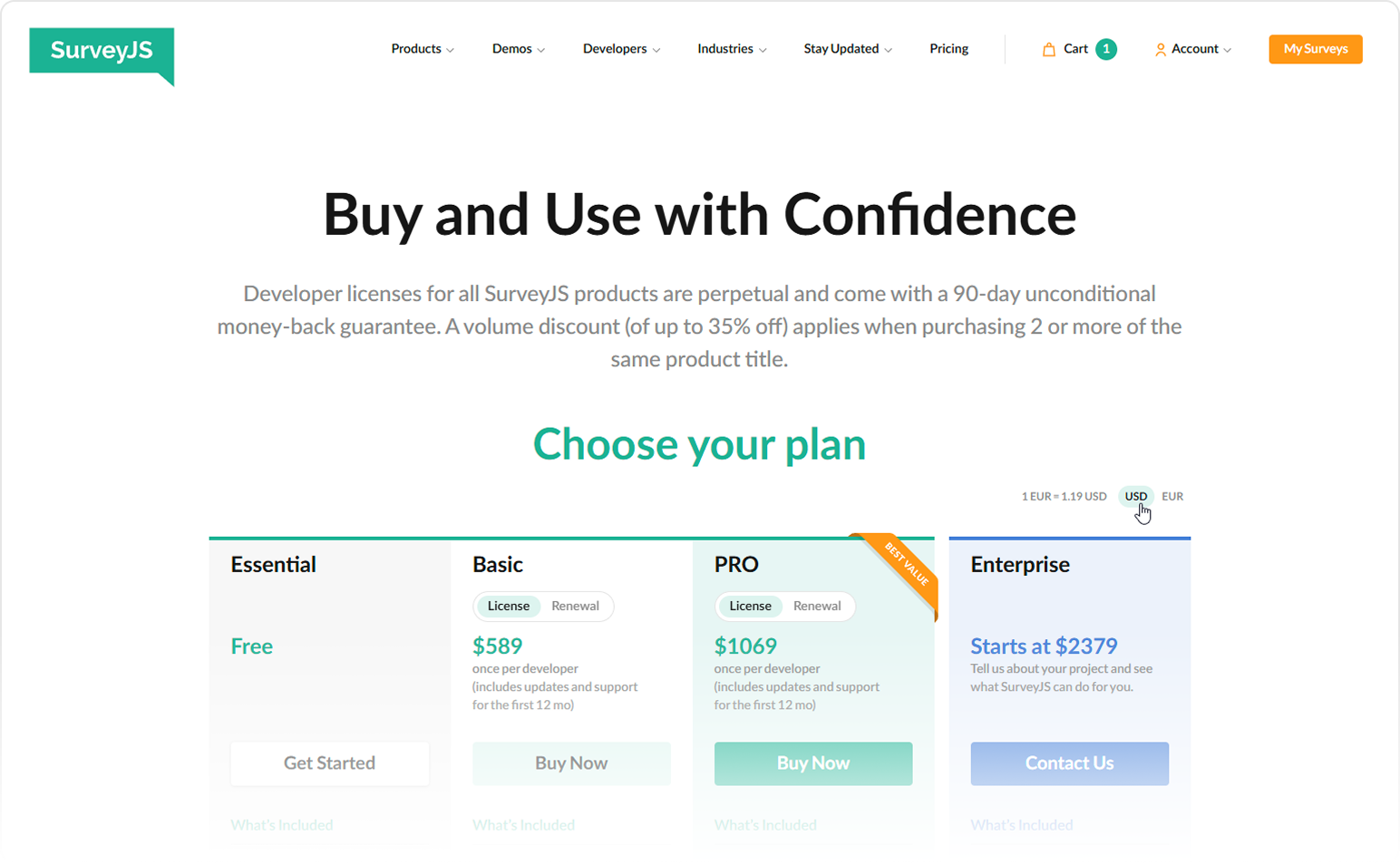Expand the Products dropdown menu
Screen dimensions: 1400x865
(x=423, y=49)
